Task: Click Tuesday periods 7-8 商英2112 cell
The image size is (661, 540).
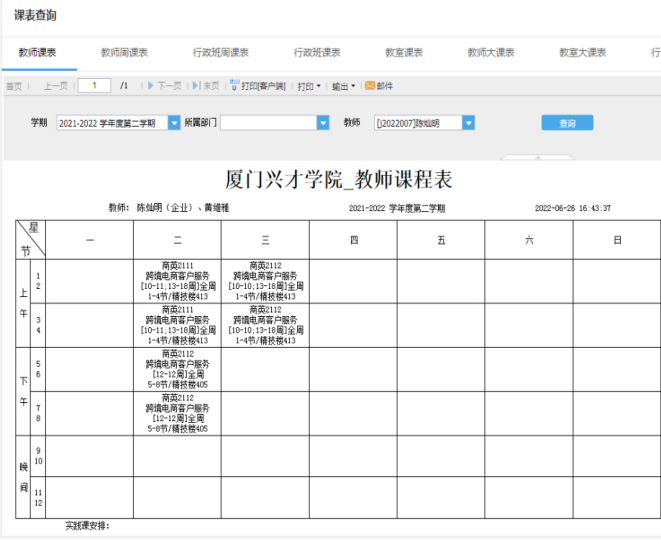Action: pos(177,413)
